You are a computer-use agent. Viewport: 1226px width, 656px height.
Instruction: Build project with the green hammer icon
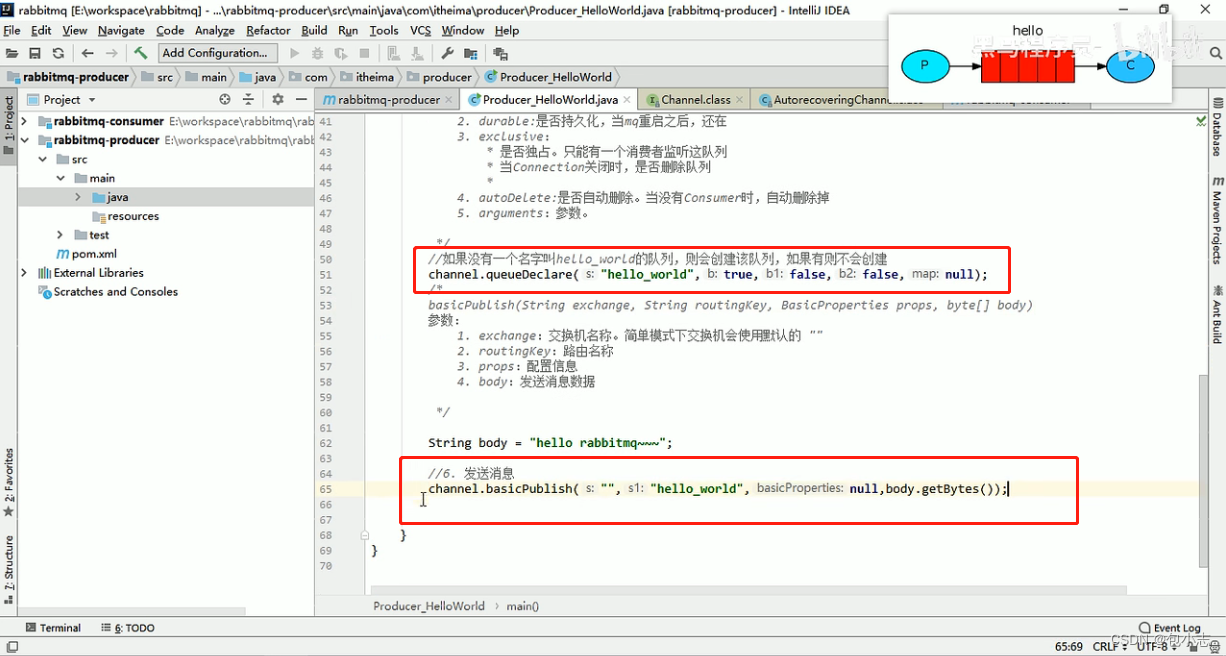141,53
